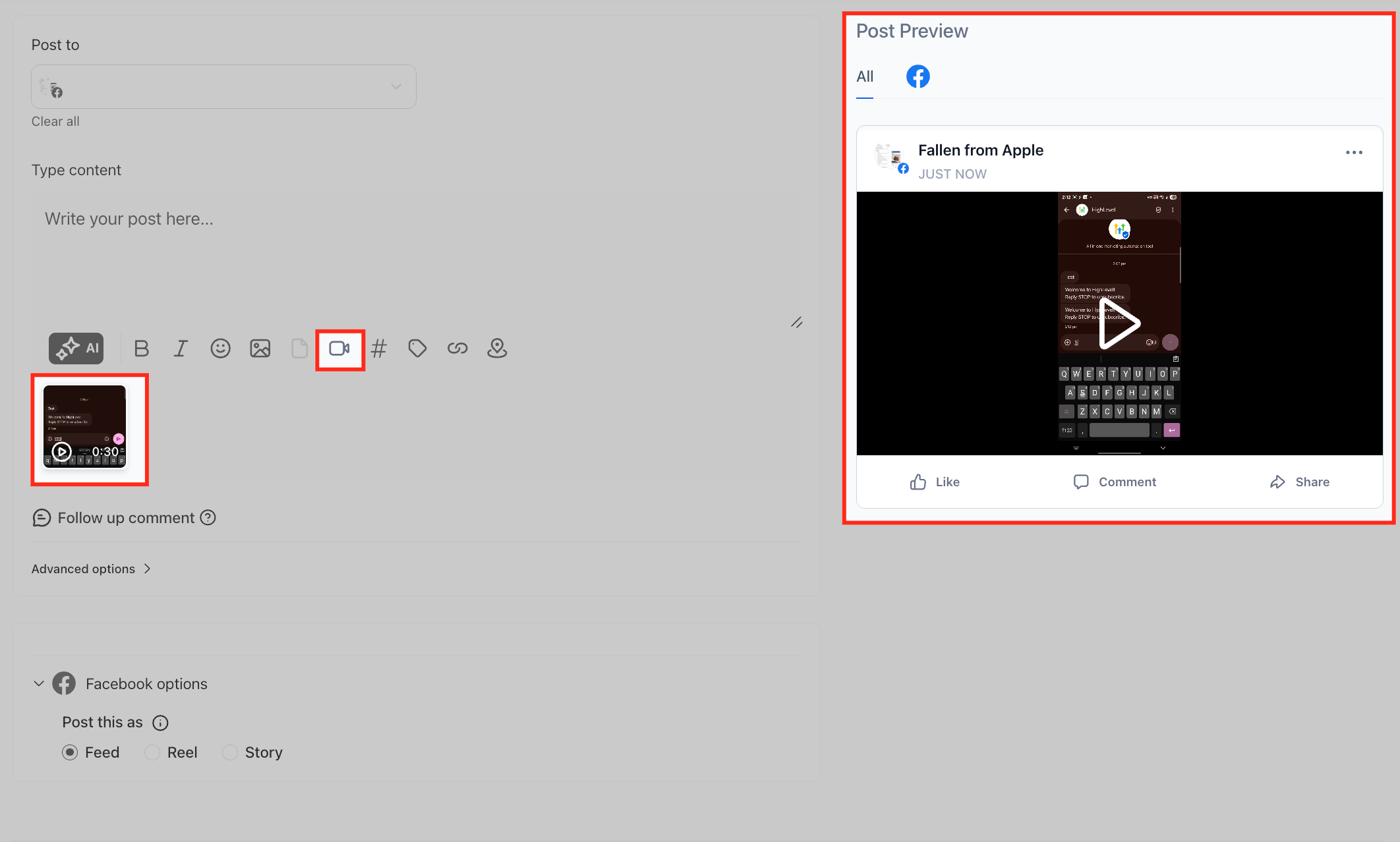
Task: Play the preview video
Action: click(x=1120, y=323)
